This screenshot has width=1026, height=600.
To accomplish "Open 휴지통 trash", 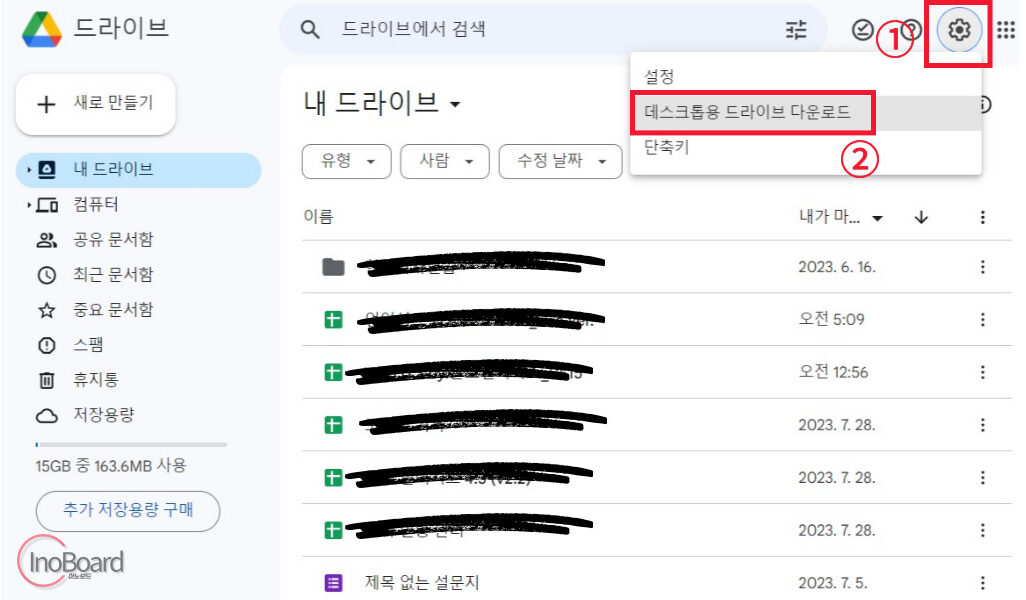I will pyautogui.click(x=96, y=379).
